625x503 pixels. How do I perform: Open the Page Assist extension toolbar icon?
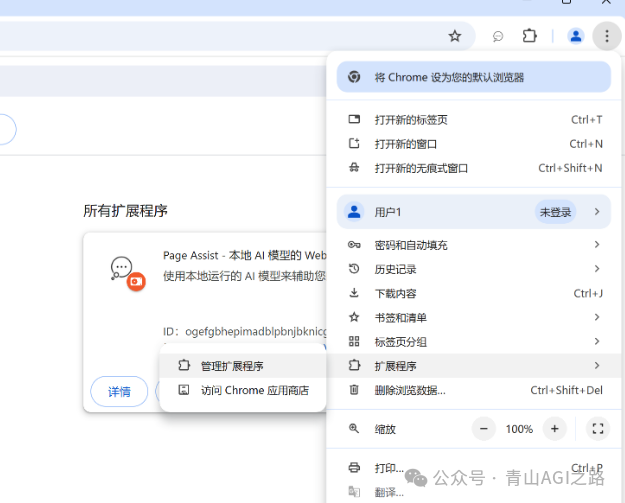pos(498,37)
